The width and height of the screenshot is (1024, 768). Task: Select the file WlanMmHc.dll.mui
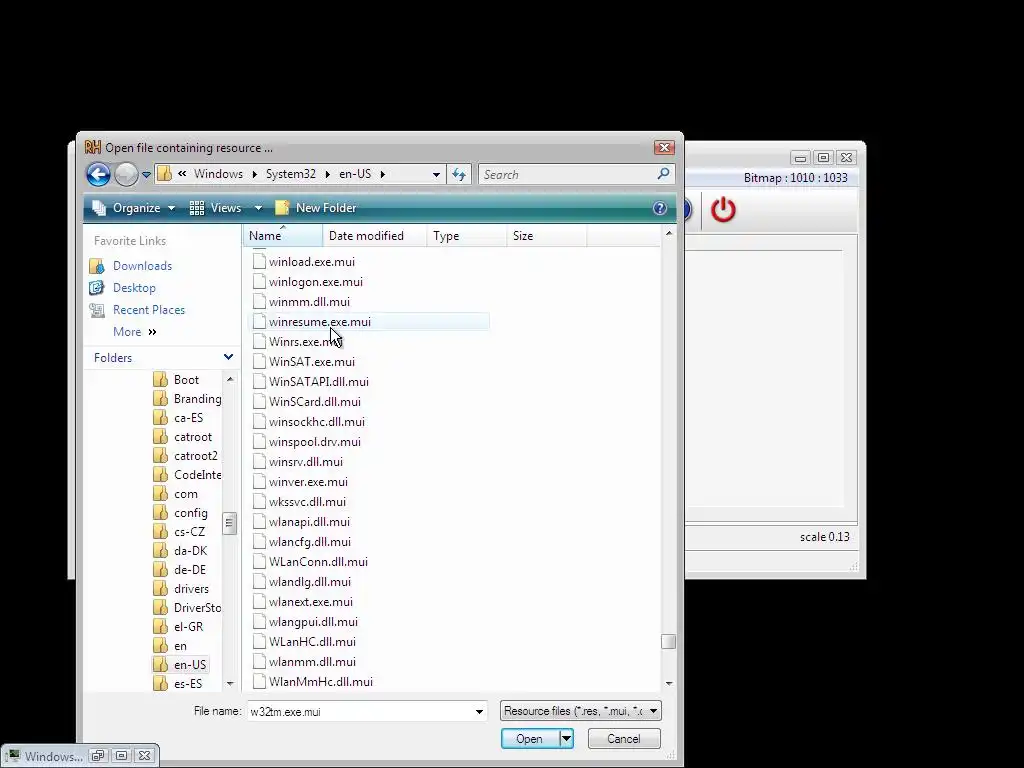[321, 682]
